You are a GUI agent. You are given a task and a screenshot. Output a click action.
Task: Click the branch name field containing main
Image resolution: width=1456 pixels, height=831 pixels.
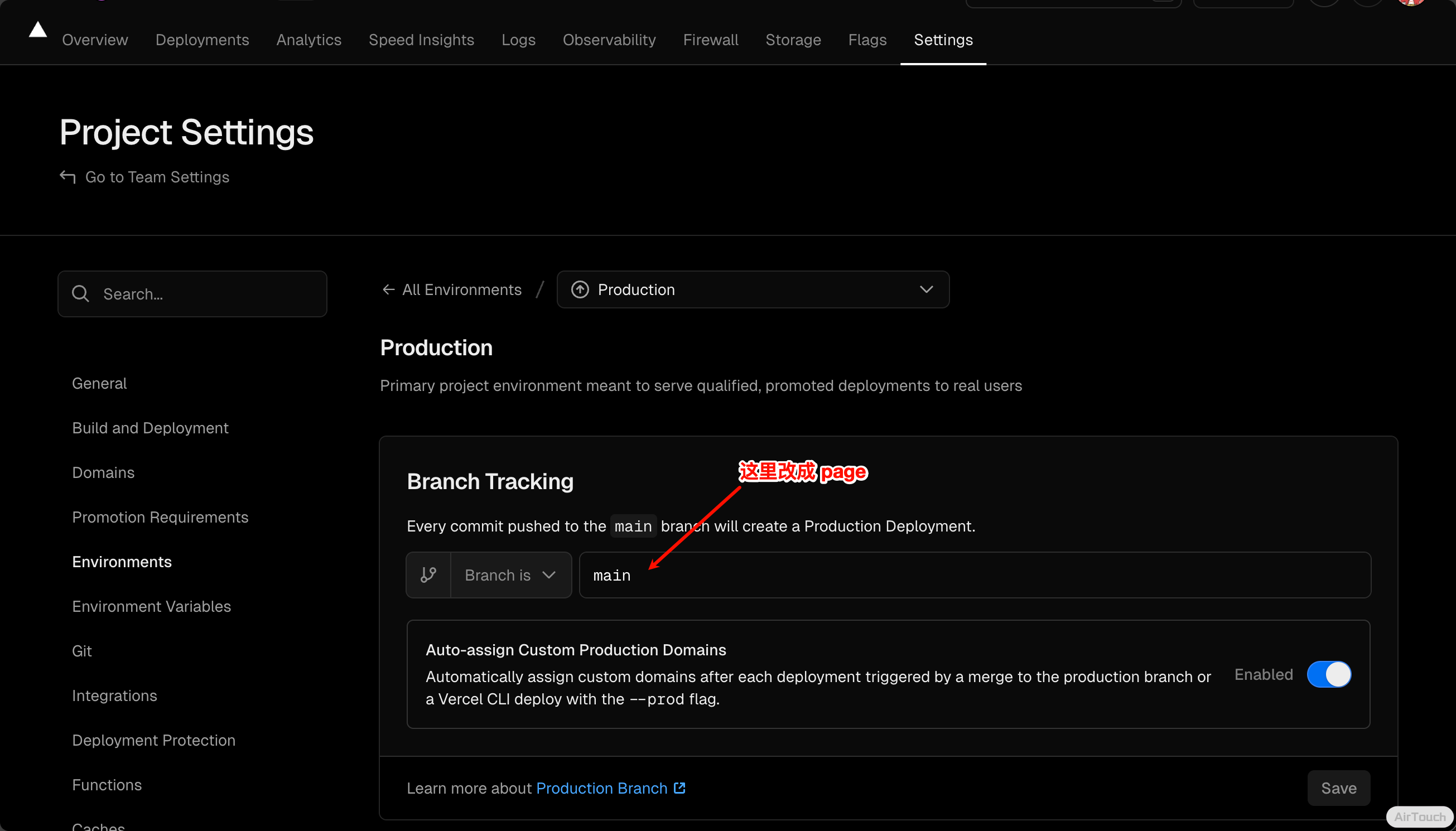point(973,575)
